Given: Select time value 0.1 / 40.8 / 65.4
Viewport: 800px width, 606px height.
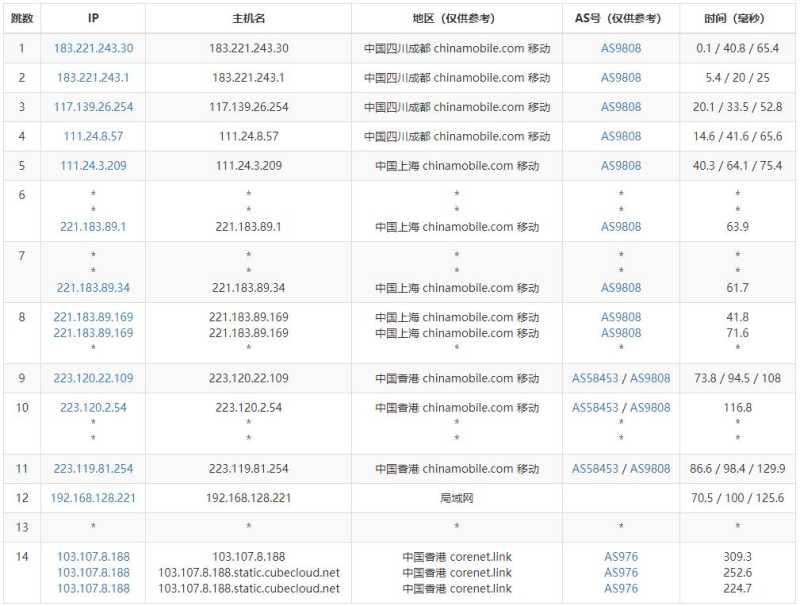Looking at the screenshot, I should (x=737, y=48).
